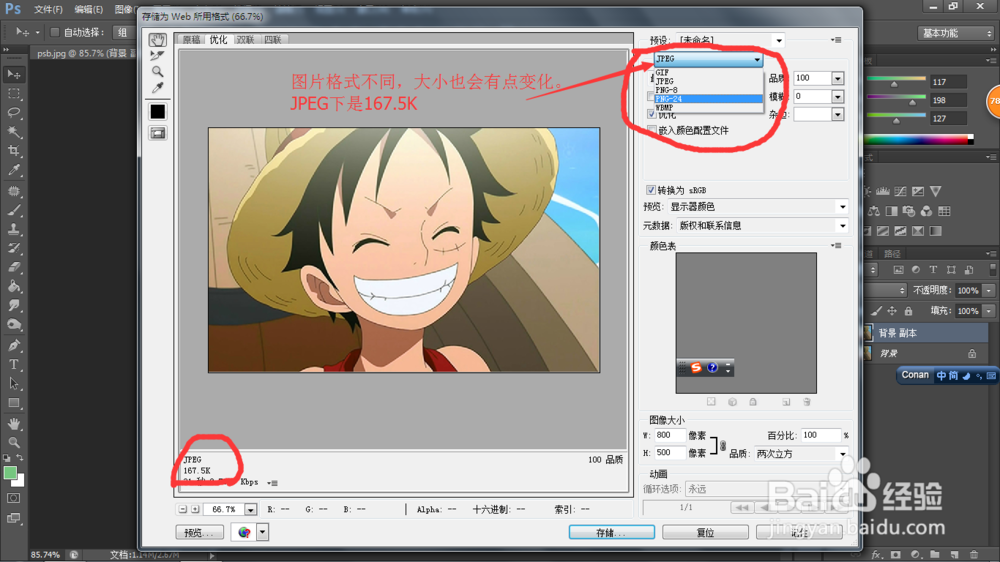Click the Levels adjustment icon
The height and width of the screenshot is (562, 1000).
coord(883,191)
